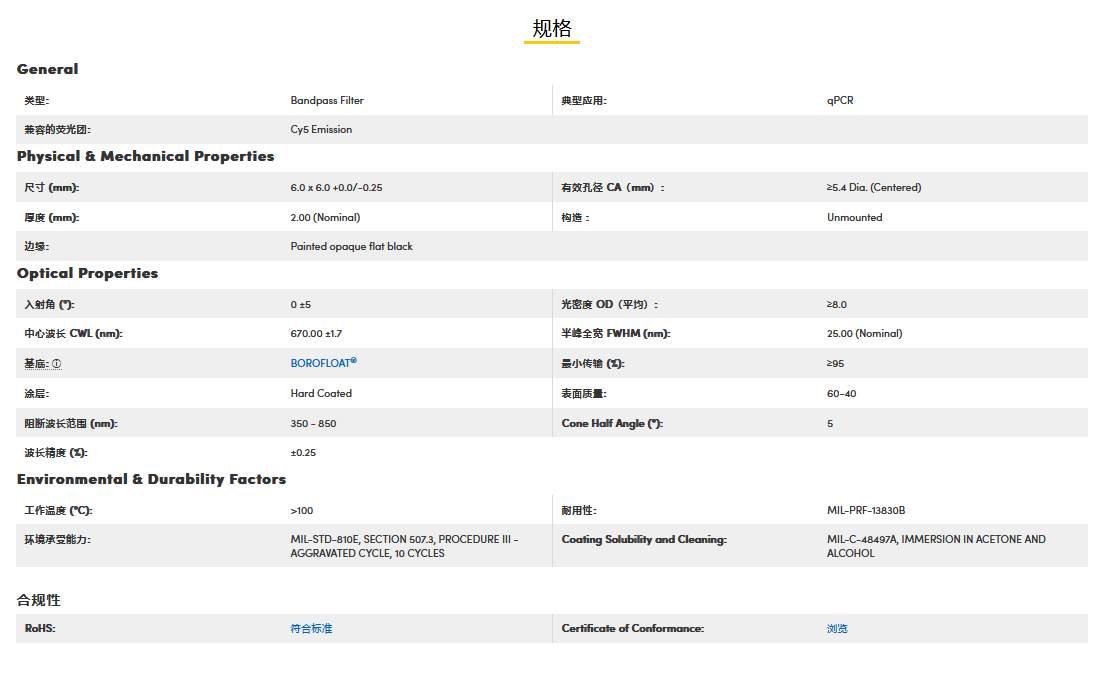This screenshot has width=1095, height=676.
Task: Click the 合规性 section heading
Action: (39, 600)
